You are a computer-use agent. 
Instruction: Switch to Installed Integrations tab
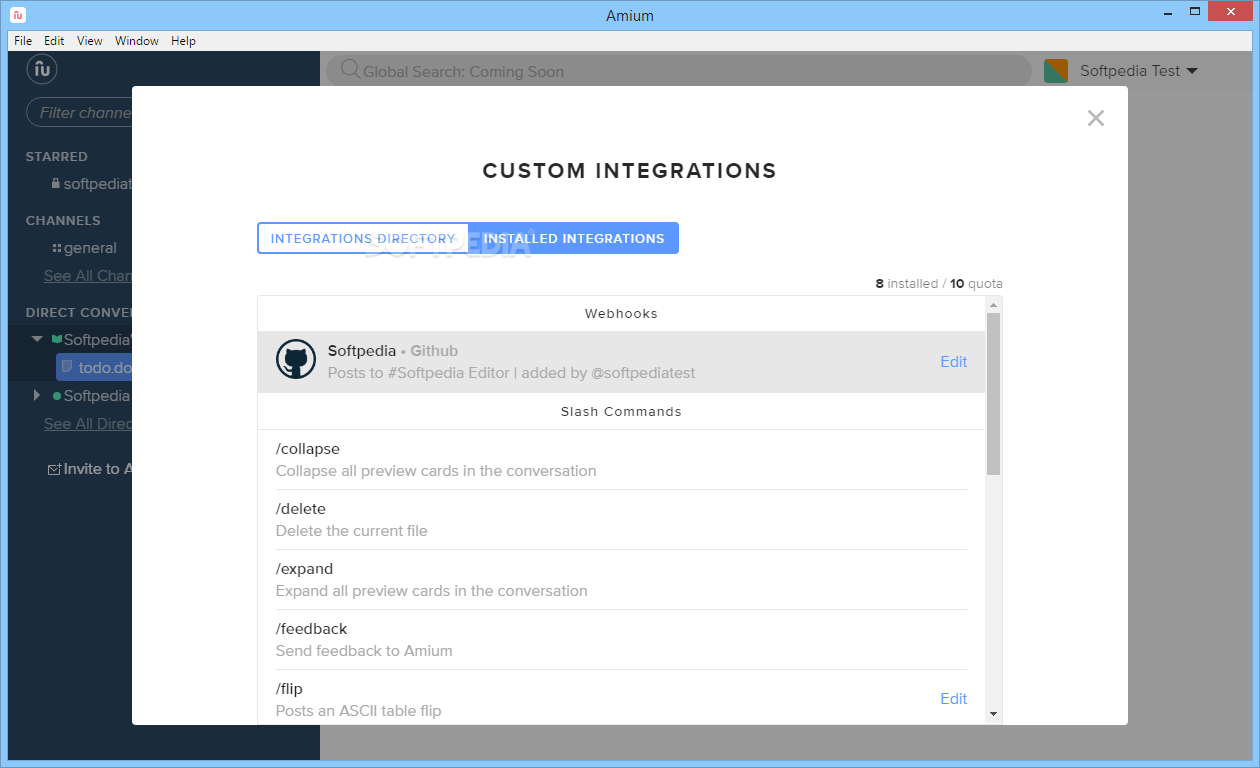[x=574, y=238]
